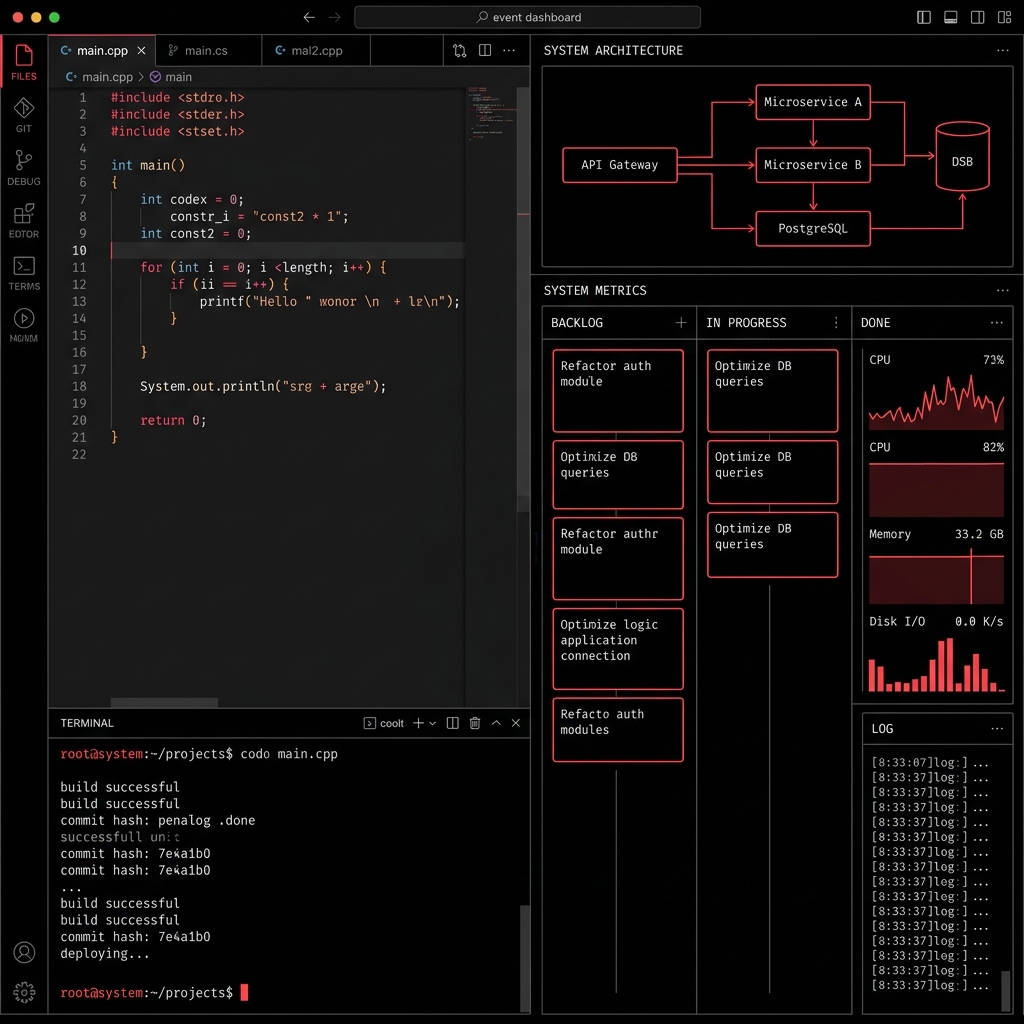
Task: Click the main.cpp breadcrumb
Action: pos(99,76)
